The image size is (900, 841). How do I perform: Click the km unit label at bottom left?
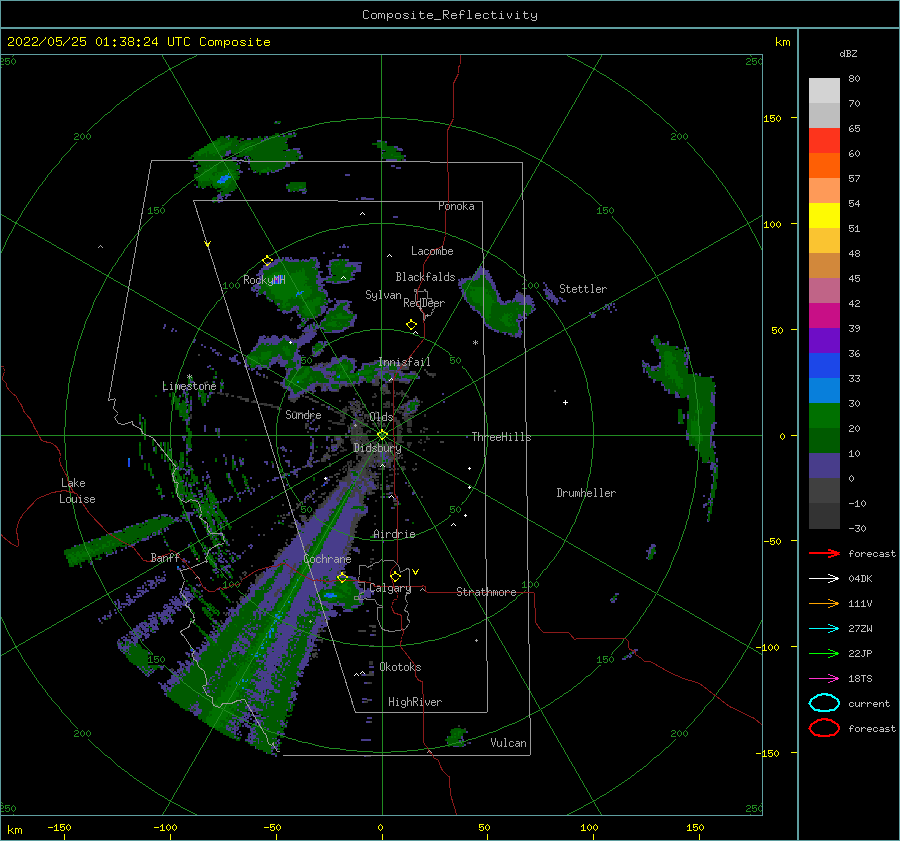[14, 830]
